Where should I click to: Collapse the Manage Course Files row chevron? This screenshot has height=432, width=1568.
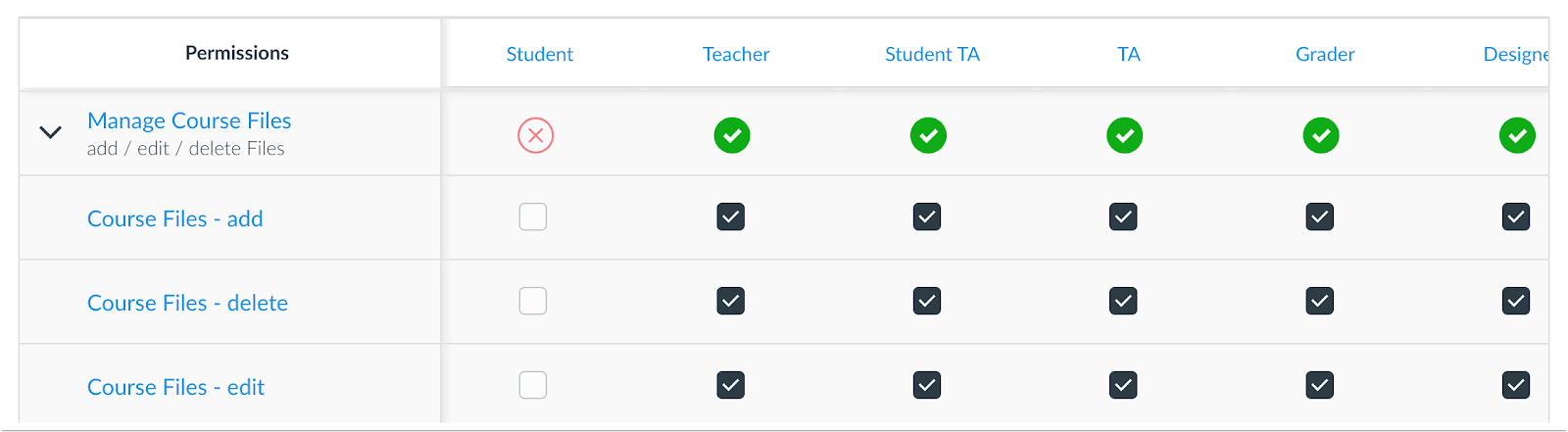point(50,132)
